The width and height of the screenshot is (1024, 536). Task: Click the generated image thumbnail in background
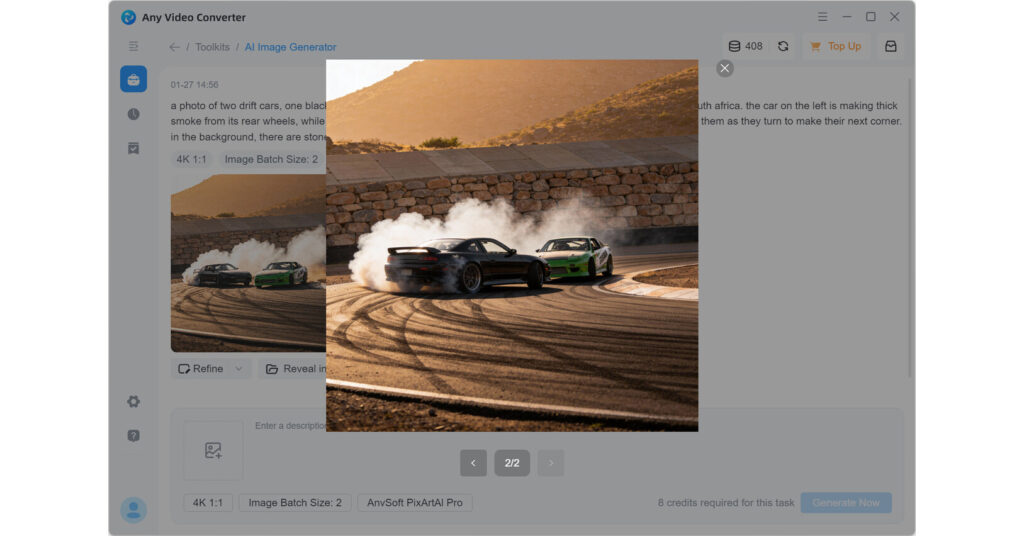[248, 263]
